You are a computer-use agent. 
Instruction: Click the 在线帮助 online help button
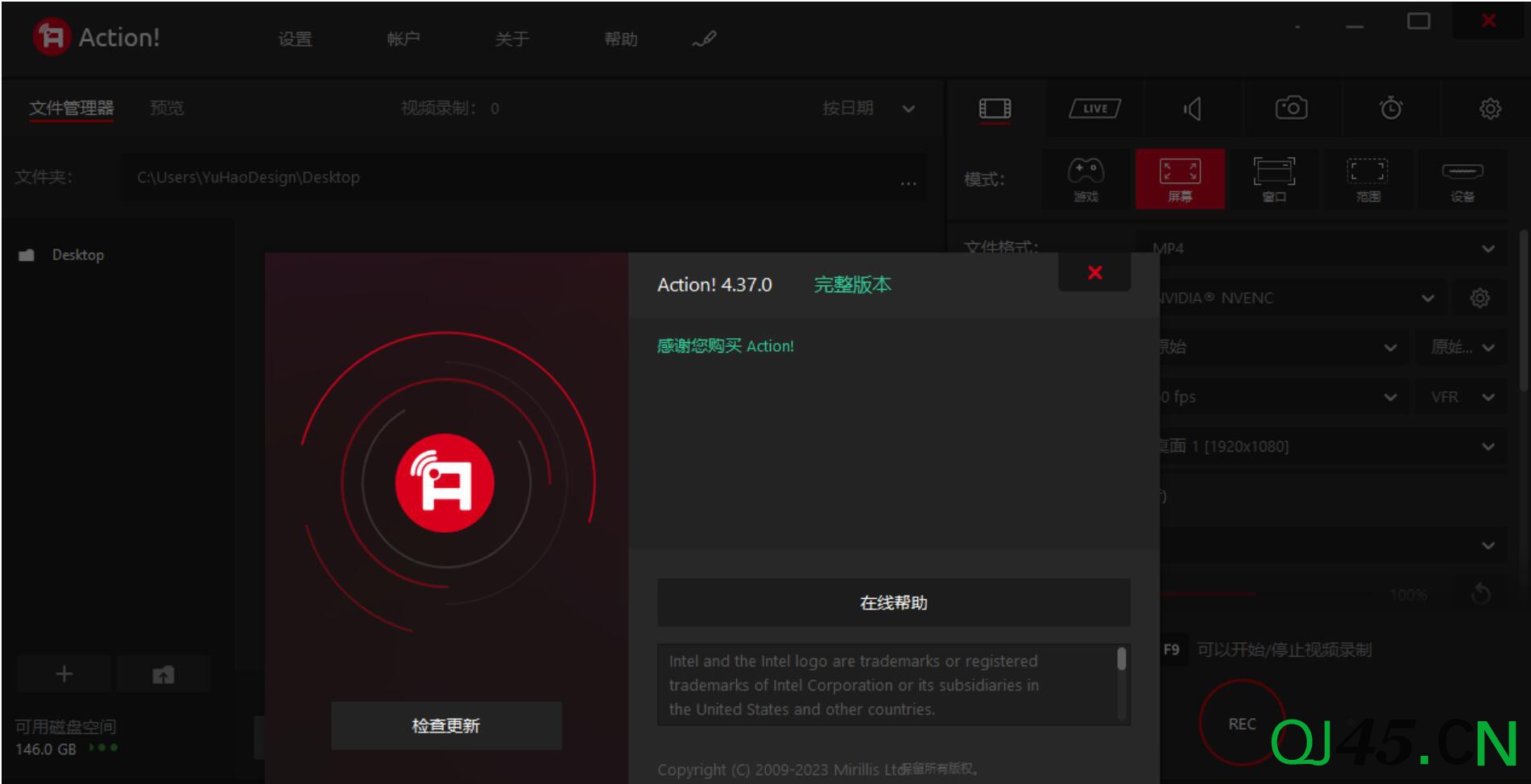pyautogui.click(x=893, y=602)
